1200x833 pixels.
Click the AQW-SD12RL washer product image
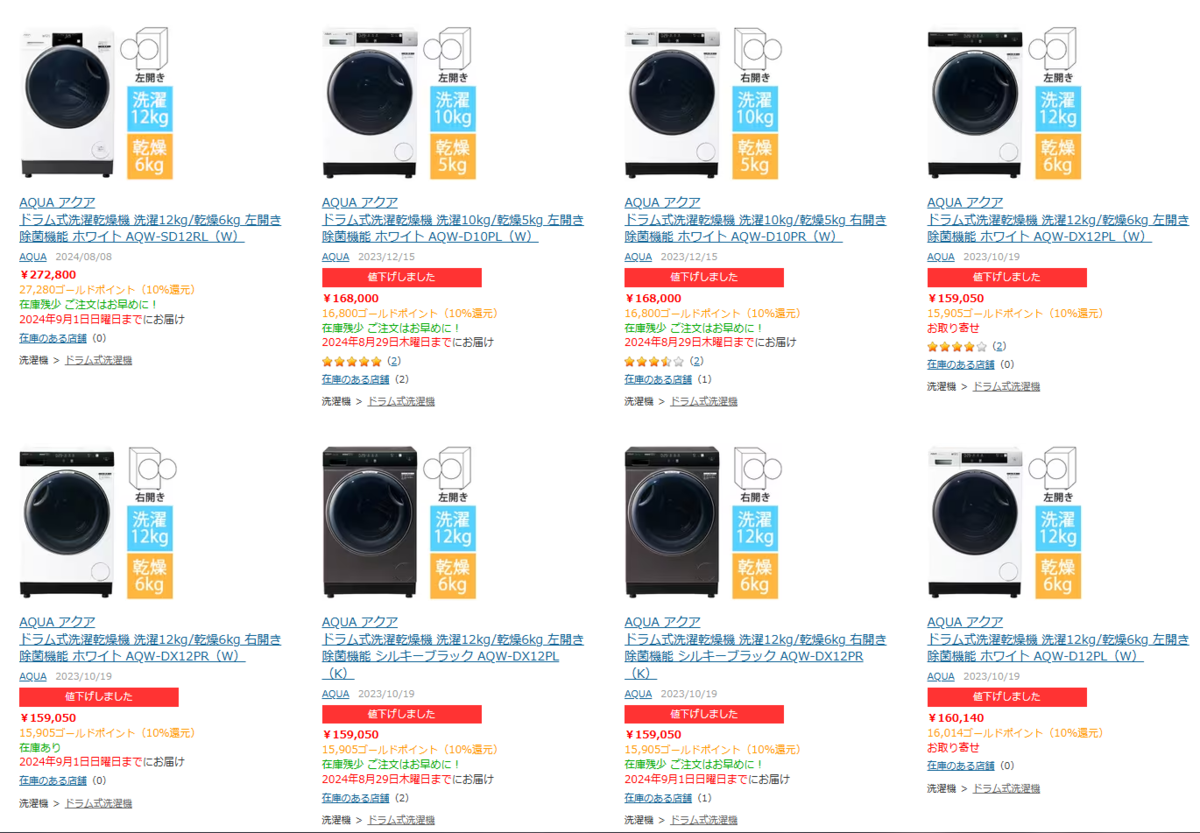67,103
